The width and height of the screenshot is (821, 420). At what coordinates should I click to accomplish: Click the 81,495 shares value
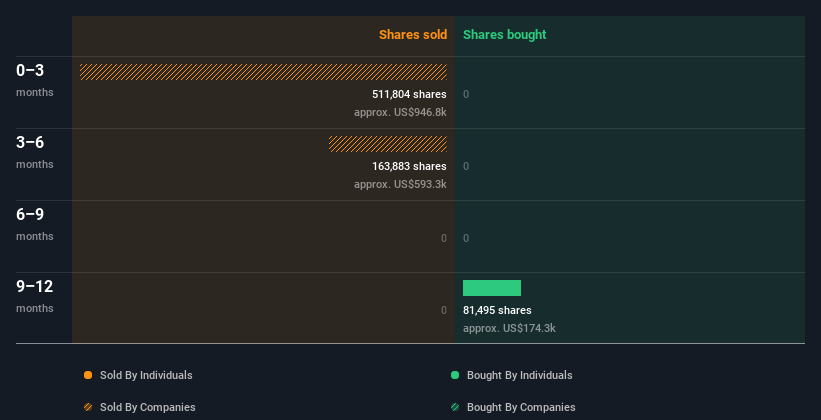tap(497, 310)
